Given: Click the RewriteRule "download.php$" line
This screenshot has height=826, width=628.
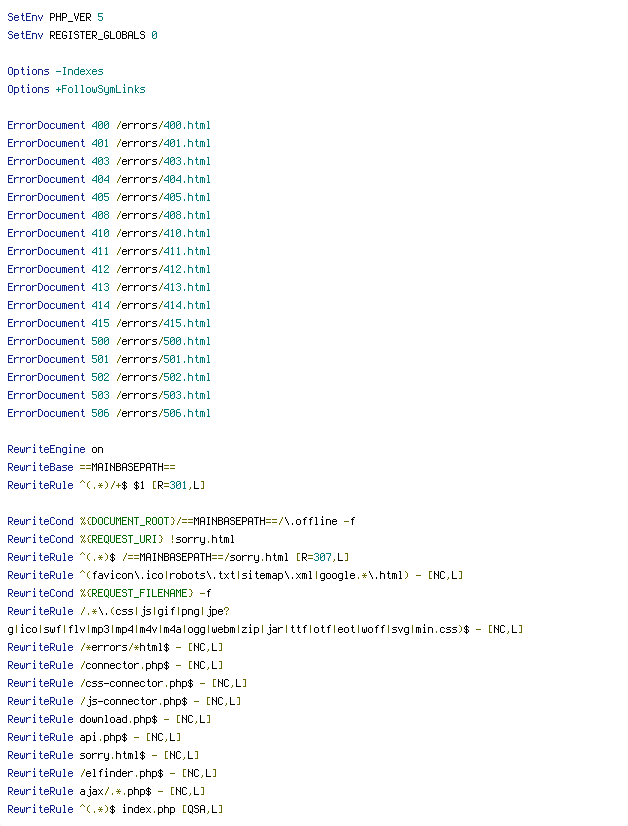Looking at the screenshot, I should click(x=109, y=719).
